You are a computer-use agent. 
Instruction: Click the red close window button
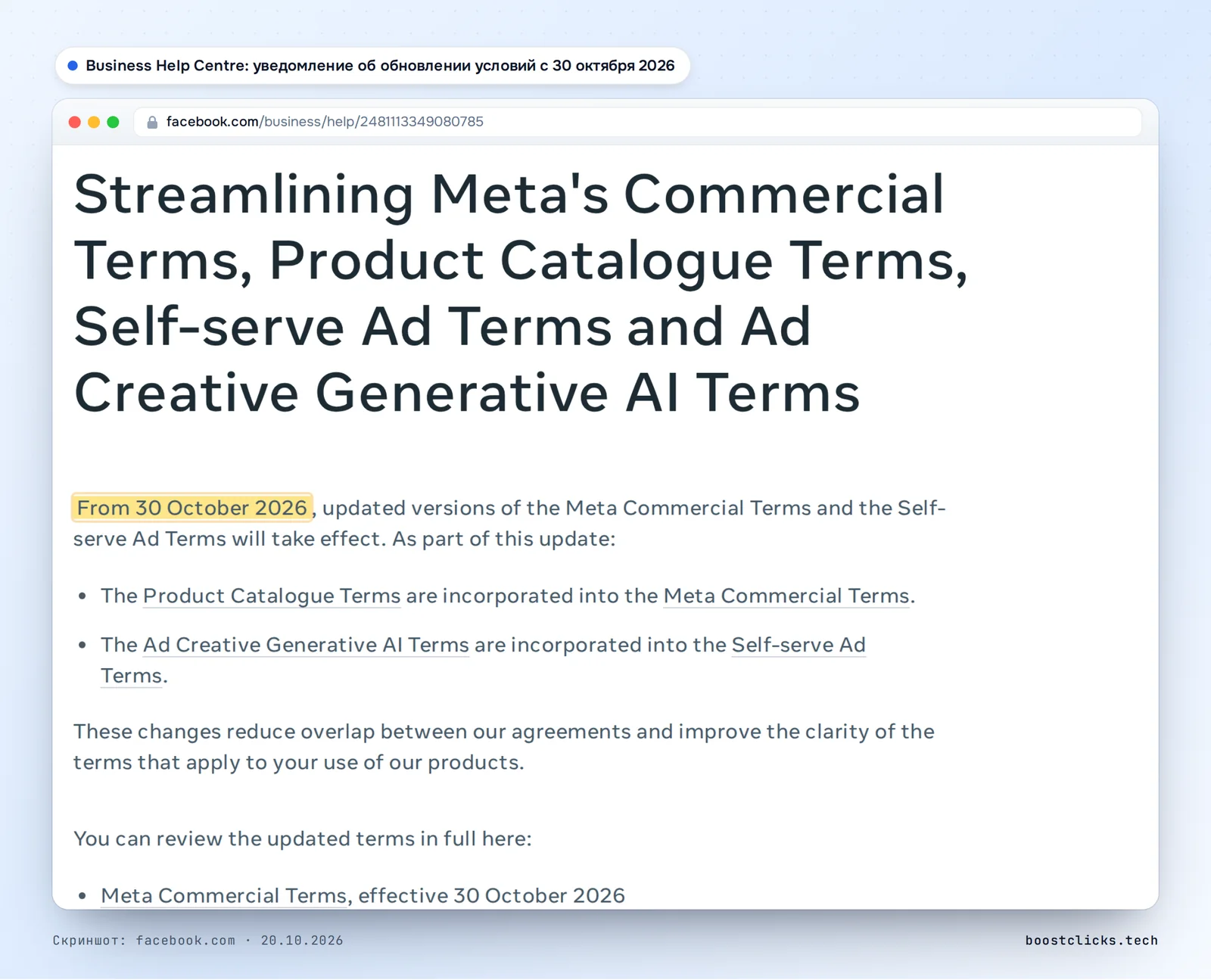(75, 122)
